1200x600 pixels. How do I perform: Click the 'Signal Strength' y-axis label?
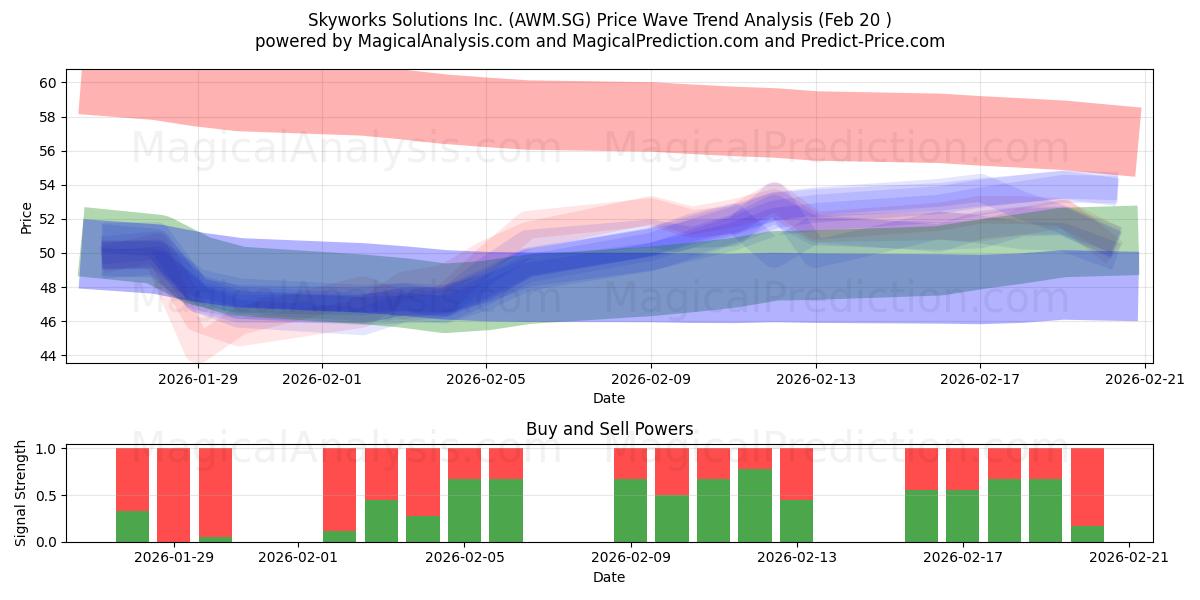21,495
